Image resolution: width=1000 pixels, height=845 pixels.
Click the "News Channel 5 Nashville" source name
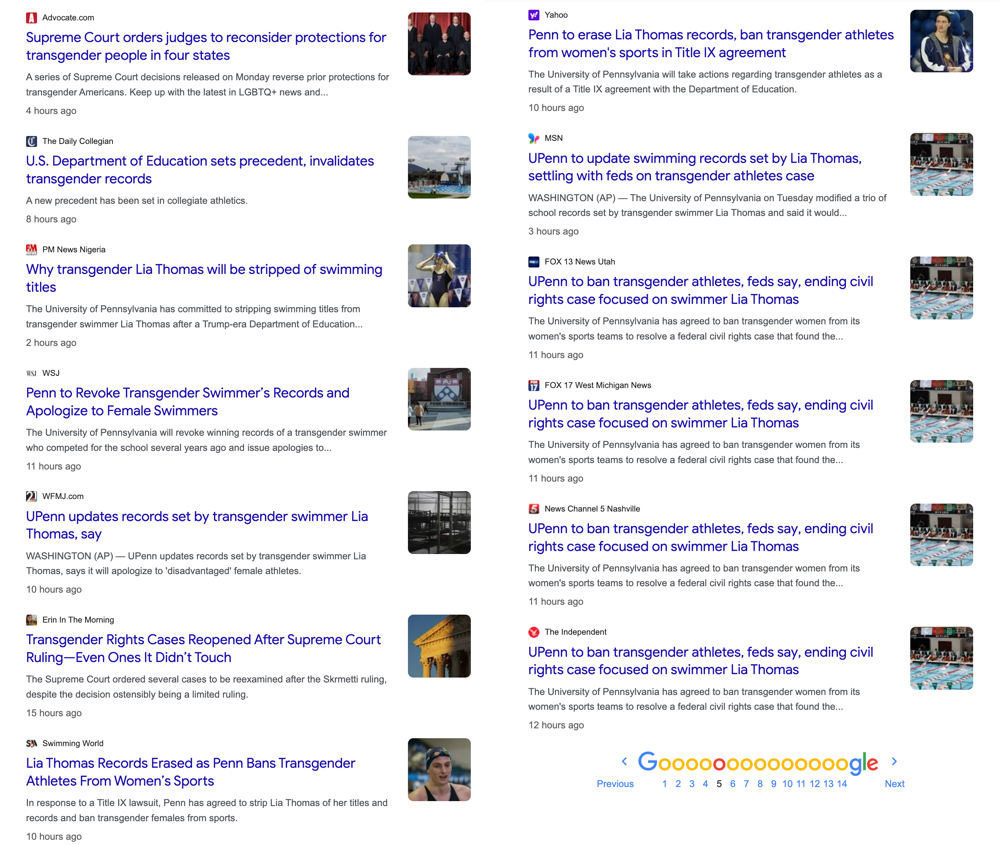tap(592, 509)
